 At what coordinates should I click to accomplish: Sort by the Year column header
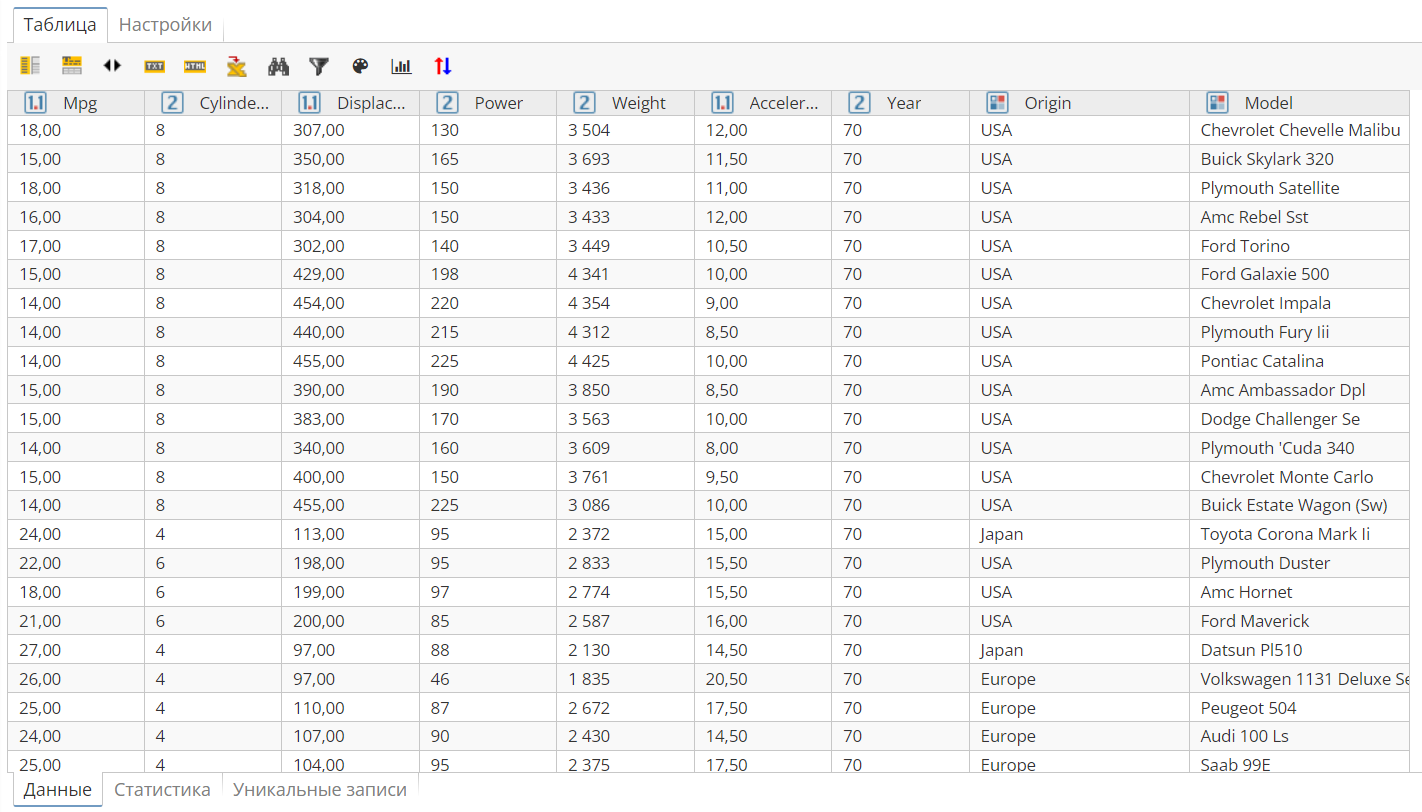[x=901, y=103]
